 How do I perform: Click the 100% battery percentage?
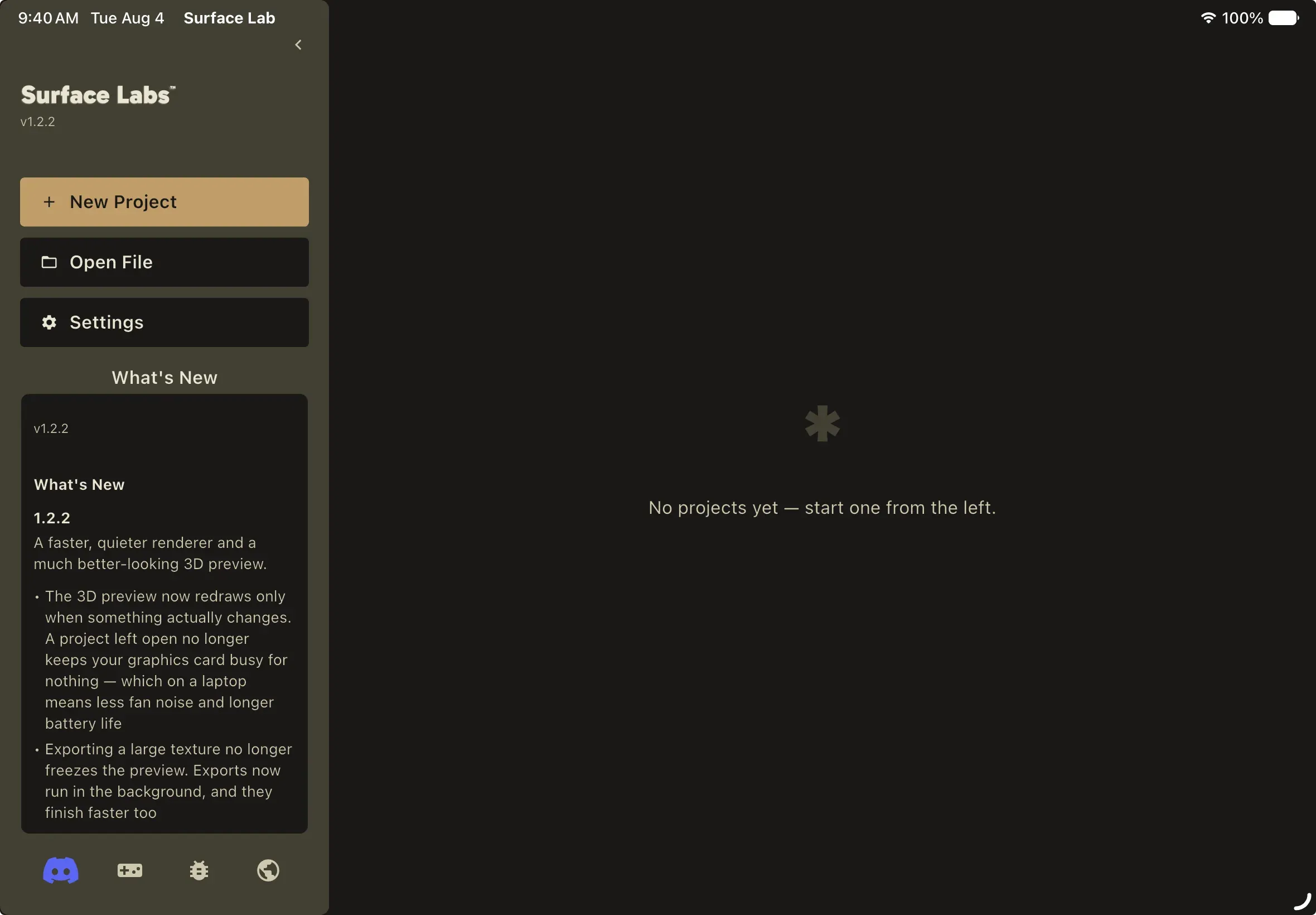(x=1242, y=18)
